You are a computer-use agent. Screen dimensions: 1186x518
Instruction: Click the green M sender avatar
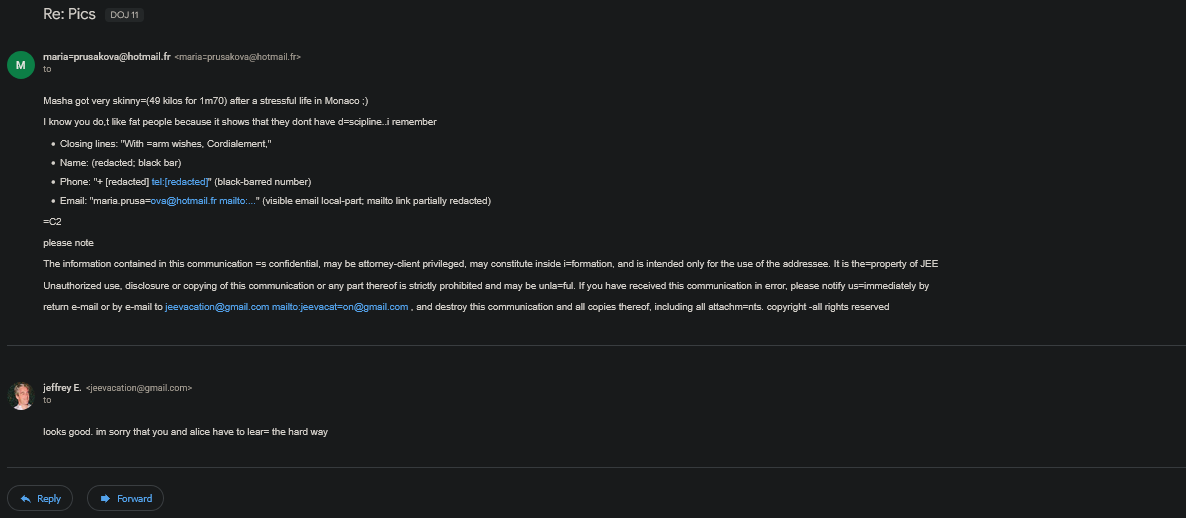[x=21, y=65]
